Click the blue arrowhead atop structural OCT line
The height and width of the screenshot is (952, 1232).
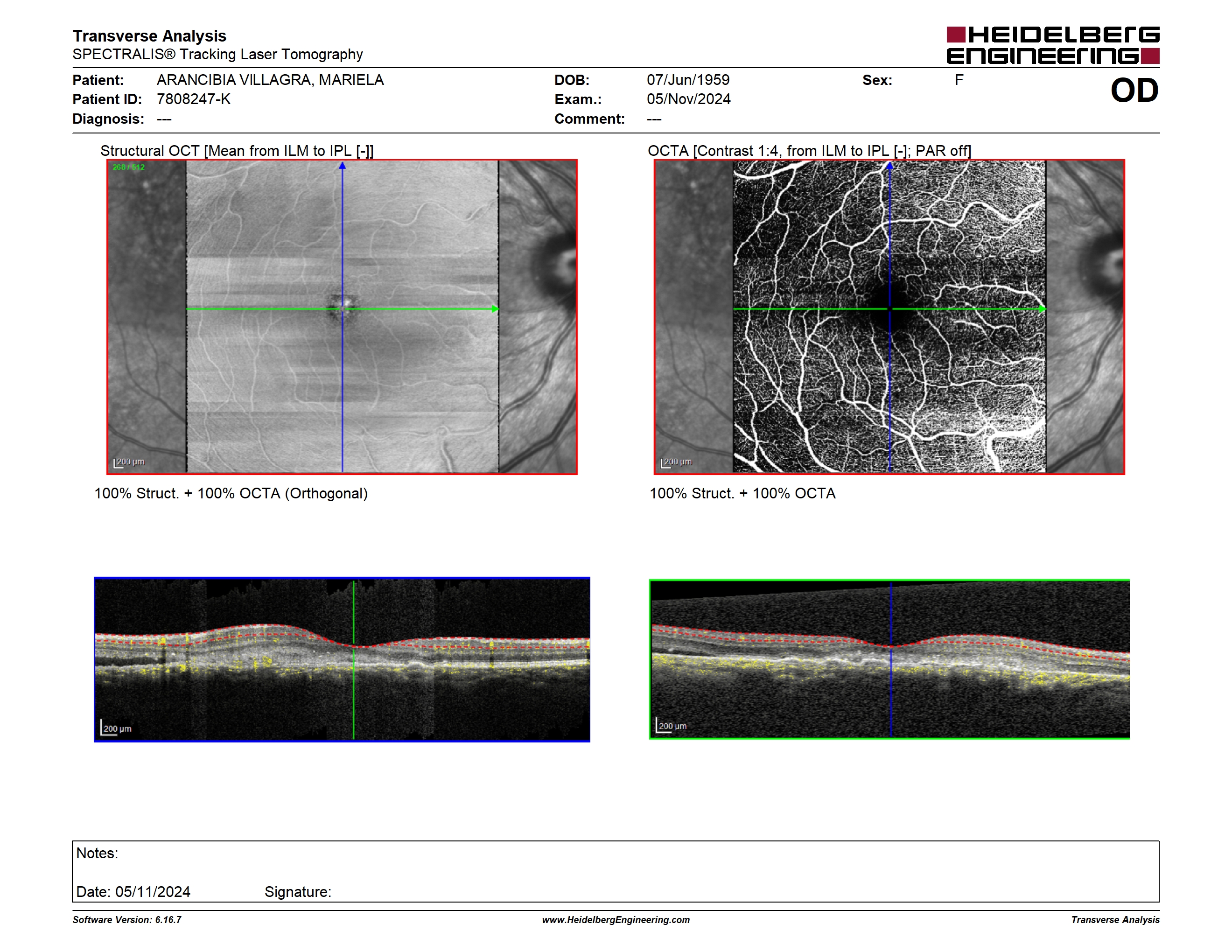point(342,166)
